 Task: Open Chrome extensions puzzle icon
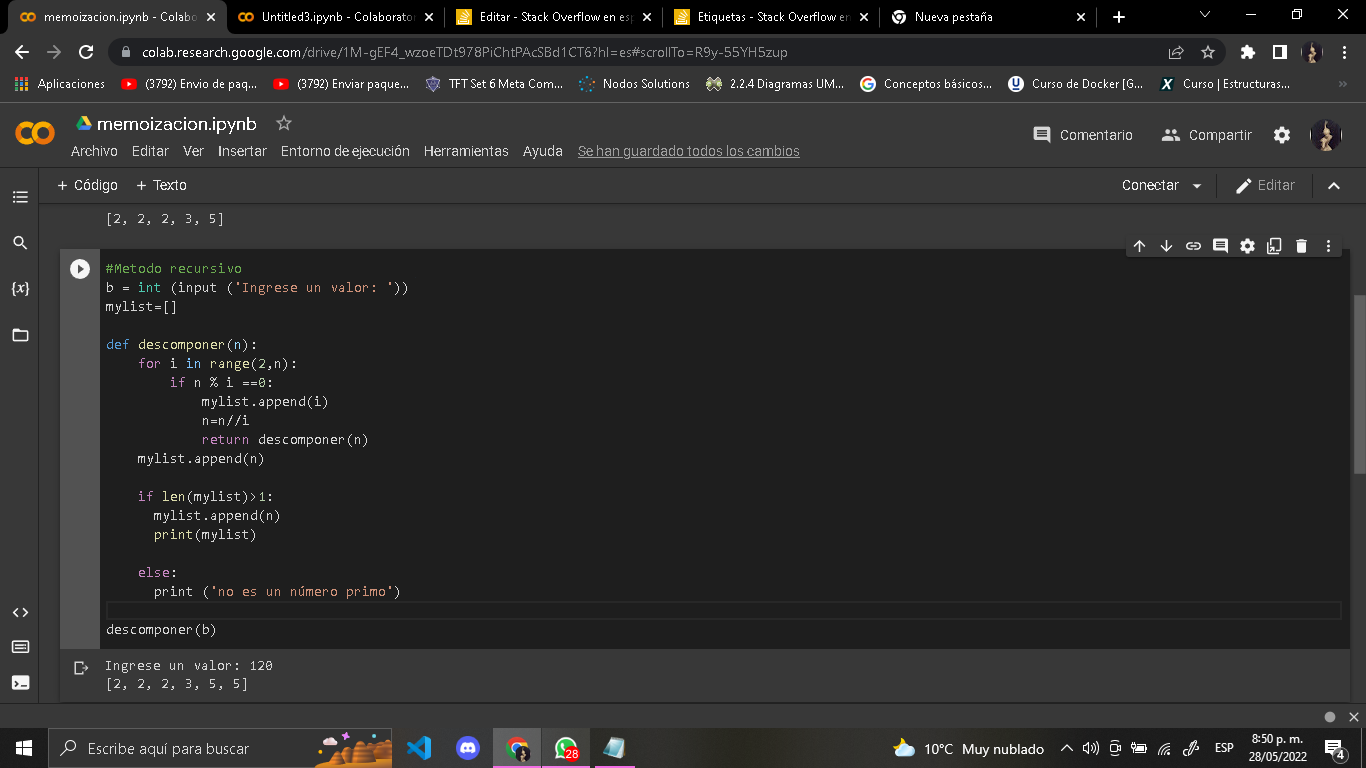click(1247, 52)
